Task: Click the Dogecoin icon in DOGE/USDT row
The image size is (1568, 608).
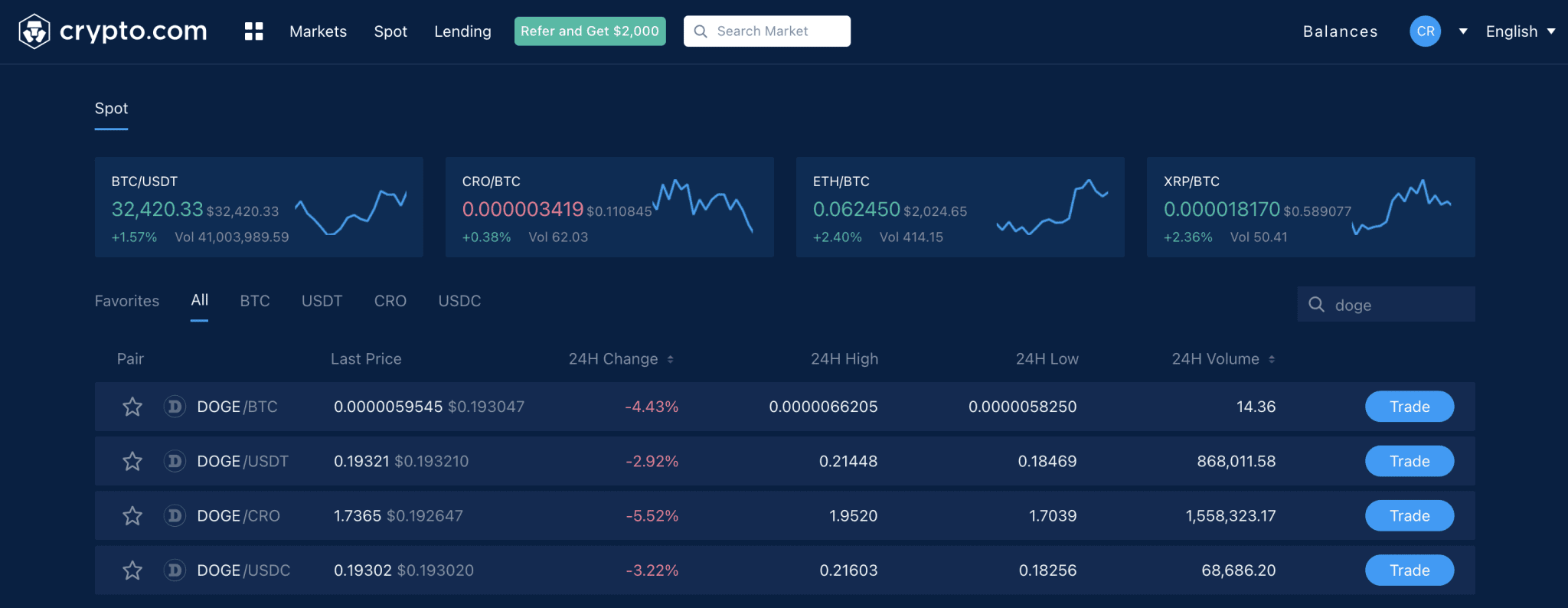Action: pyautogui.click(x=175, y=461)
